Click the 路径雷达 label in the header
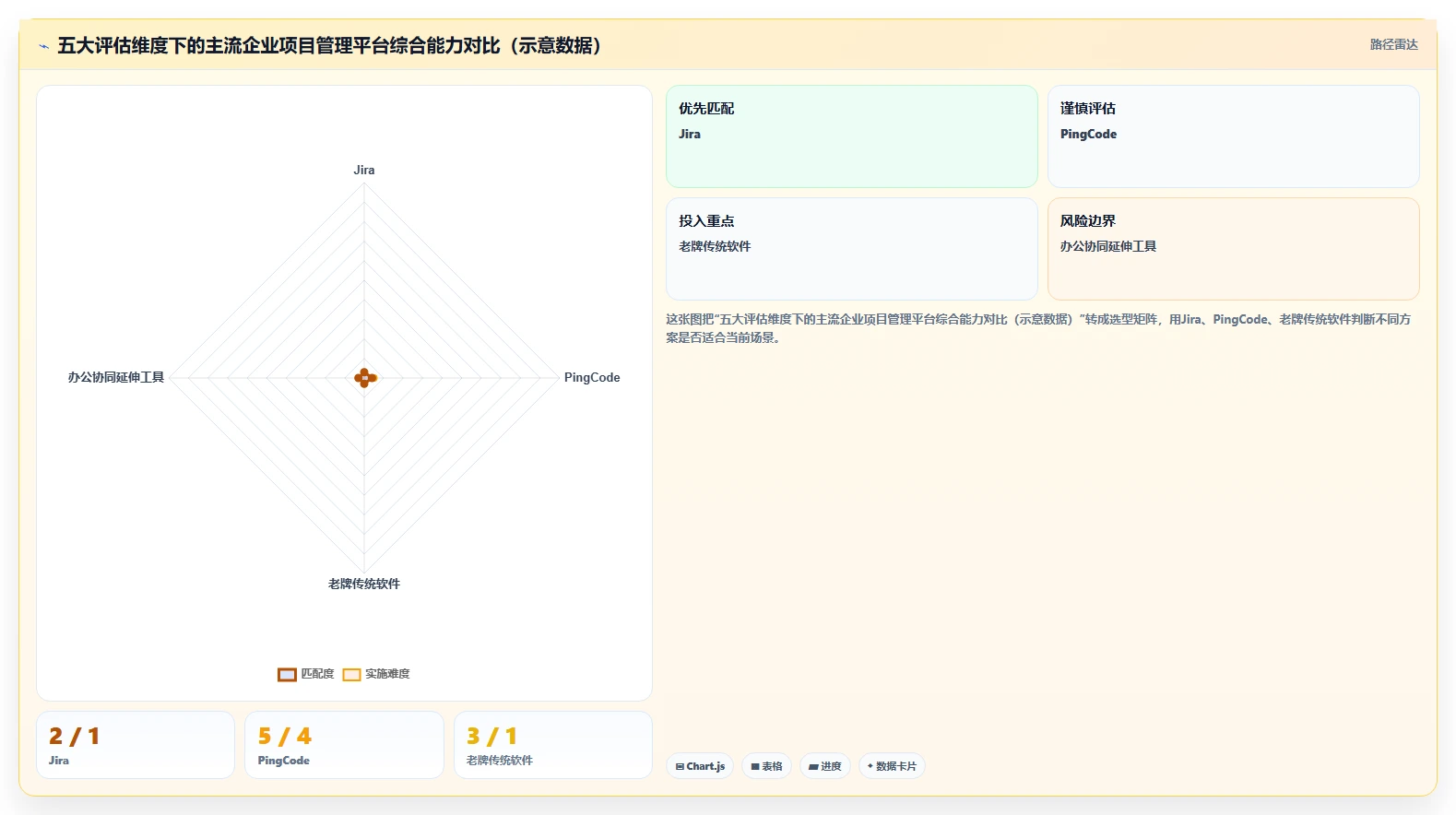1456x815 pixels. click(1393, 44)
